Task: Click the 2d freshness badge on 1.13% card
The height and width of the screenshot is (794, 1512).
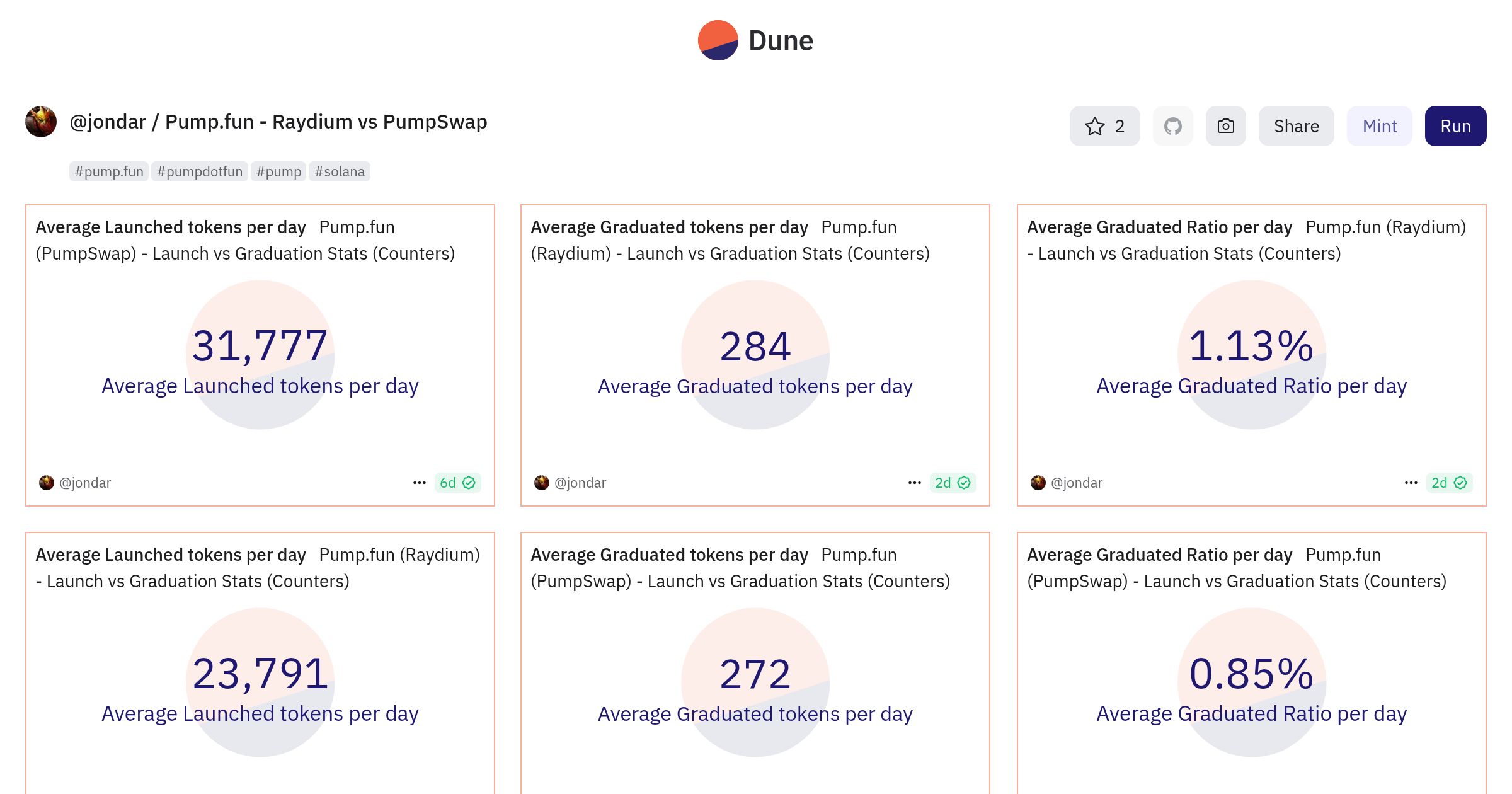Action: point(1449,483)
